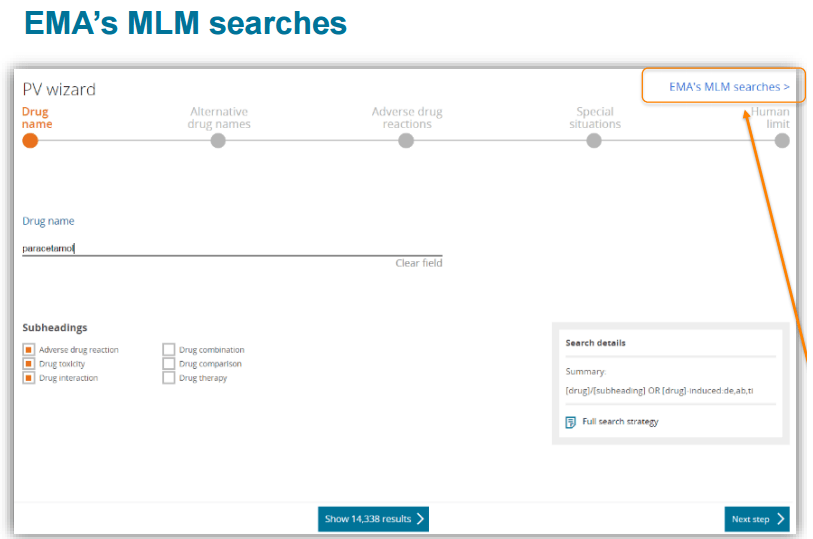Click Clear field under drug name
This screenshot has height=539, width=813.
418,263
